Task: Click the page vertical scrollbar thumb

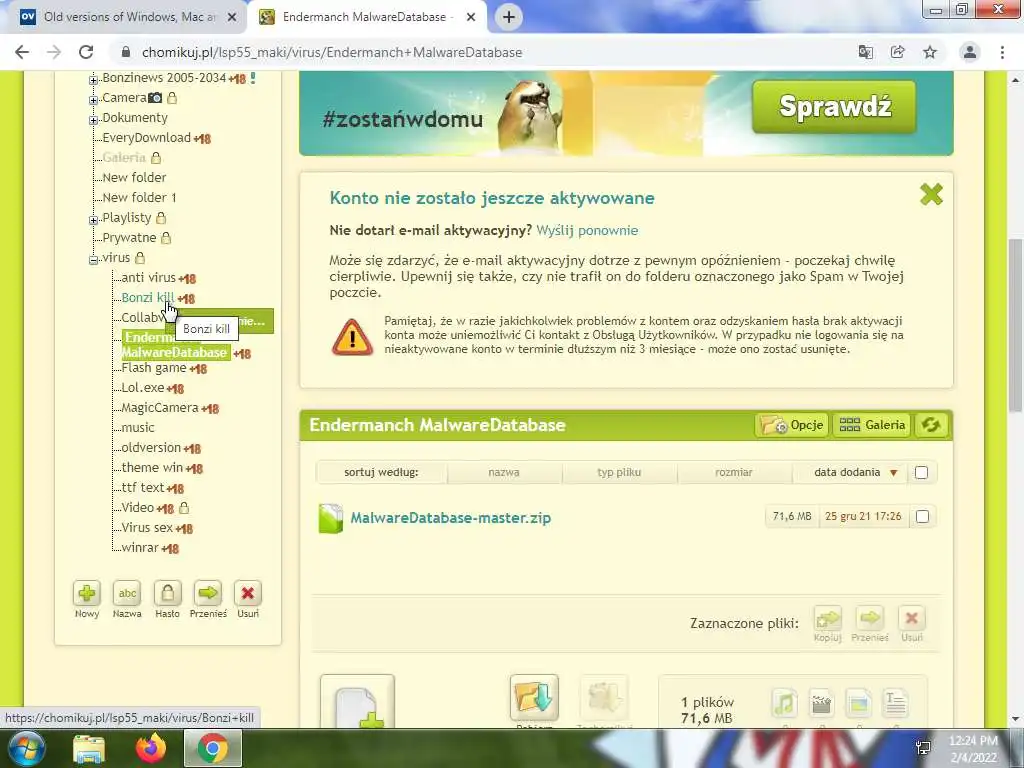Action: tap(1015, 325)
